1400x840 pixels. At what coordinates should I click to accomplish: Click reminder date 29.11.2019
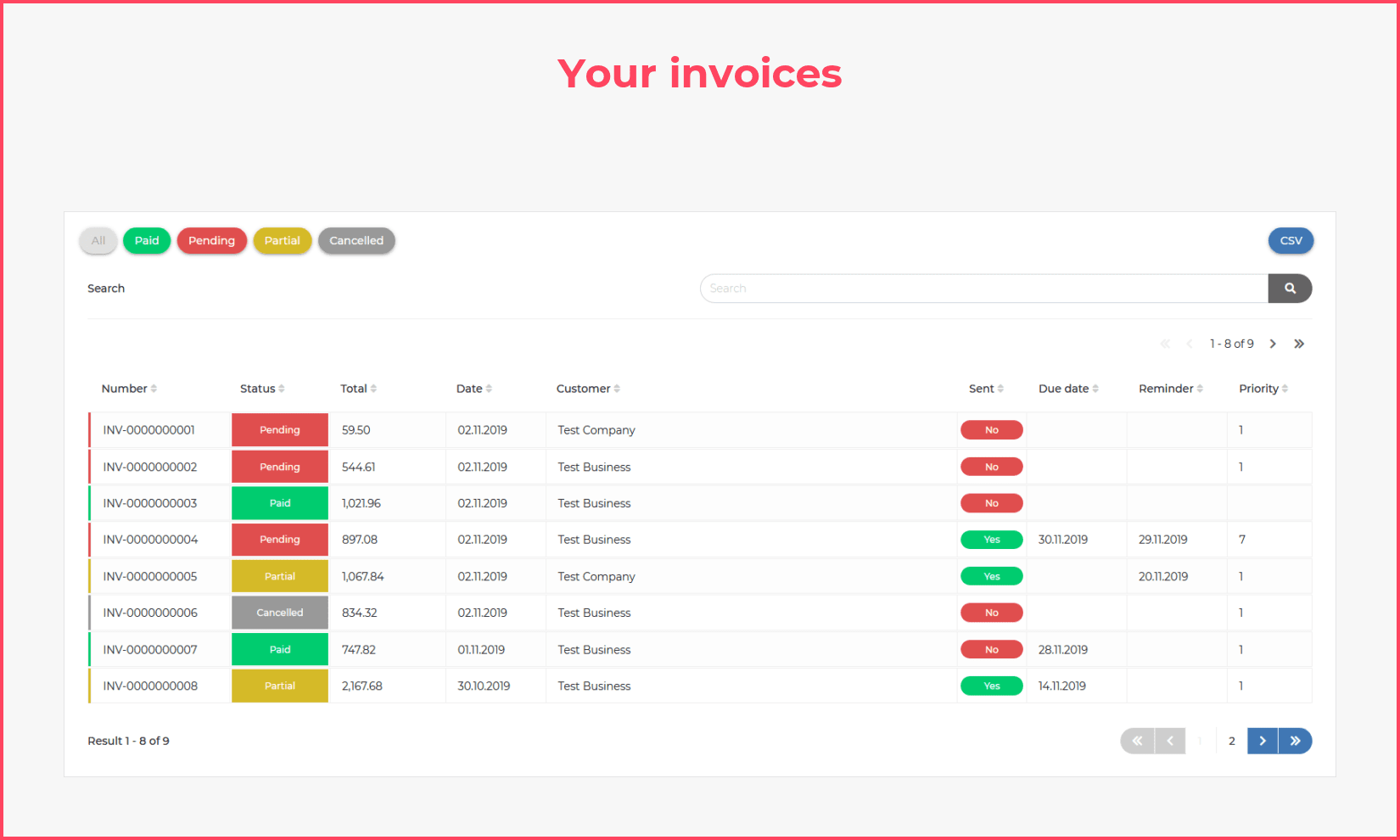(1163, 540)
